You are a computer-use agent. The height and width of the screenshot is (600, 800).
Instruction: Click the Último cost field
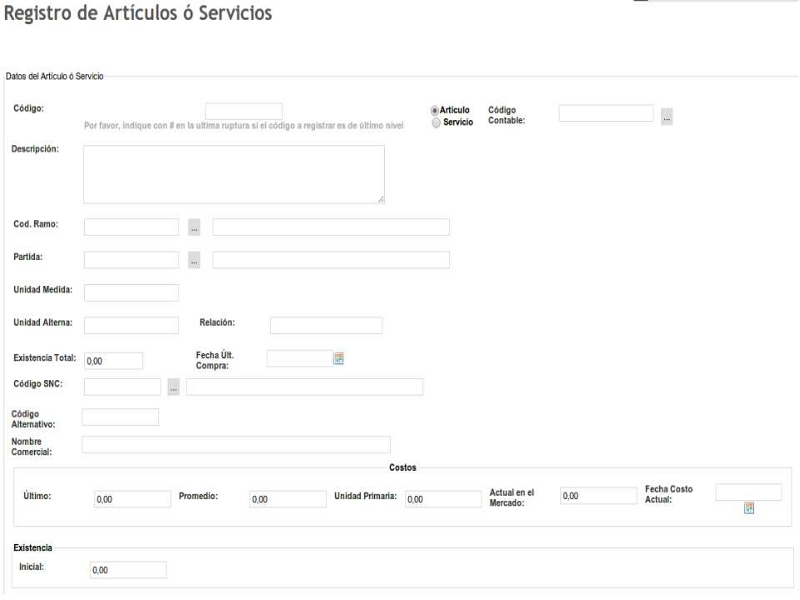pyautogui.click(x=132, y=499)
